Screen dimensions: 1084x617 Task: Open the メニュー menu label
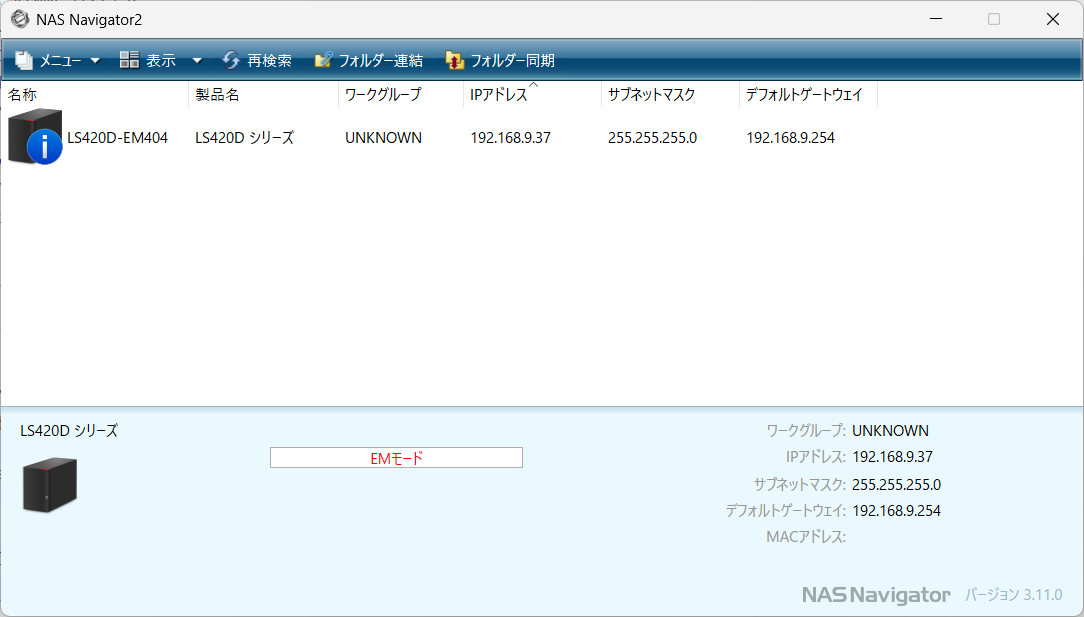click(60, 61)
